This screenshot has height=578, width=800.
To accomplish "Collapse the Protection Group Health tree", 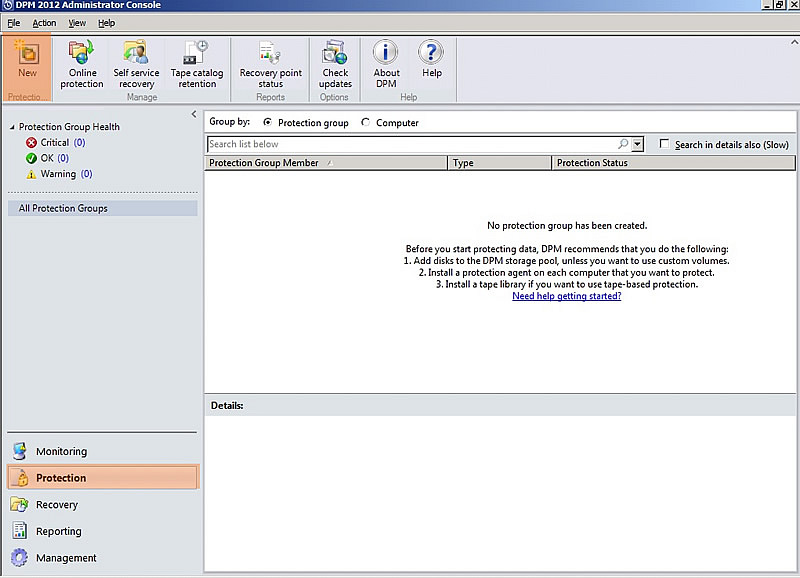I will pos(12,128).
